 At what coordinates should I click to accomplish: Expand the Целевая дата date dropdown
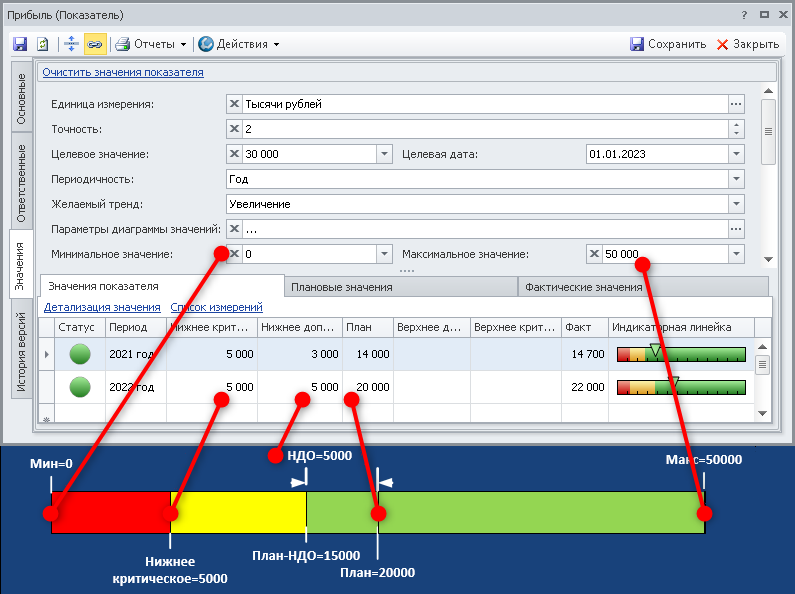point(736,154)
